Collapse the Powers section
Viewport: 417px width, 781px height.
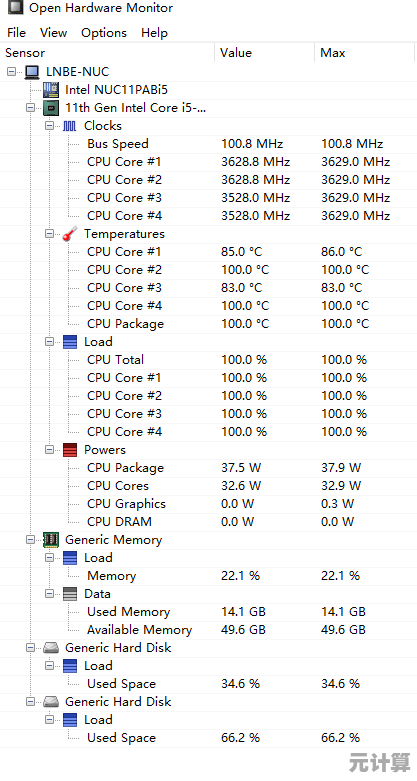[x=49, y=449]
